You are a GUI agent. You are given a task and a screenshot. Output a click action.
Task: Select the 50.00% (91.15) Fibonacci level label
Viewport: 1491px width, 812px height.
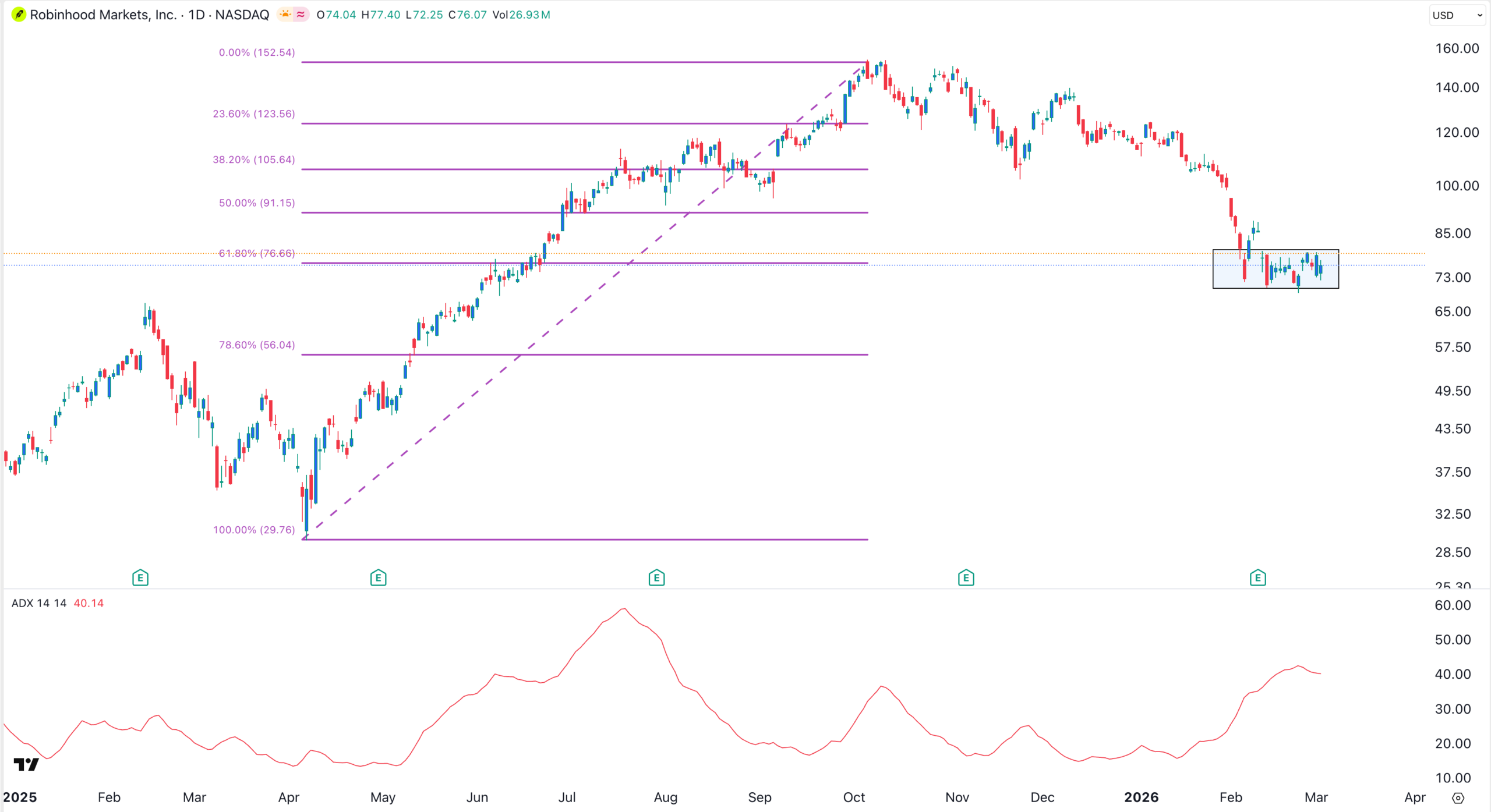click(257, 203)
